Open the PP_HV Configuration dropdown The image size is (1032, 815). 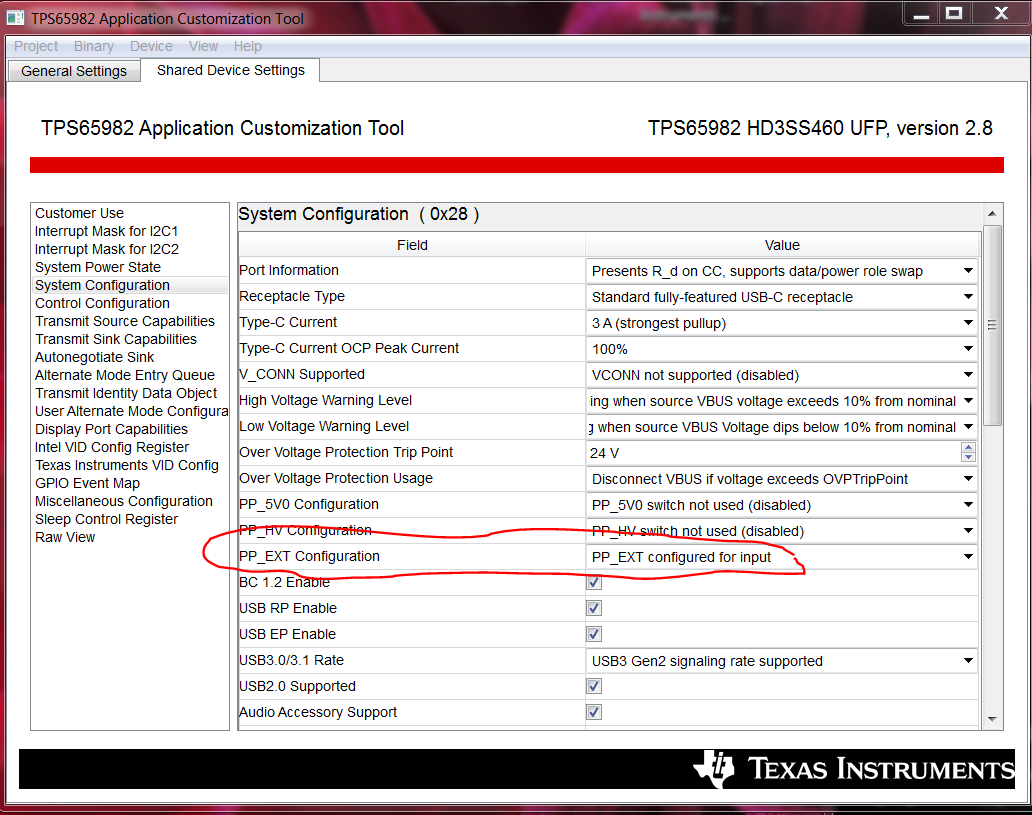click(781, 531)
